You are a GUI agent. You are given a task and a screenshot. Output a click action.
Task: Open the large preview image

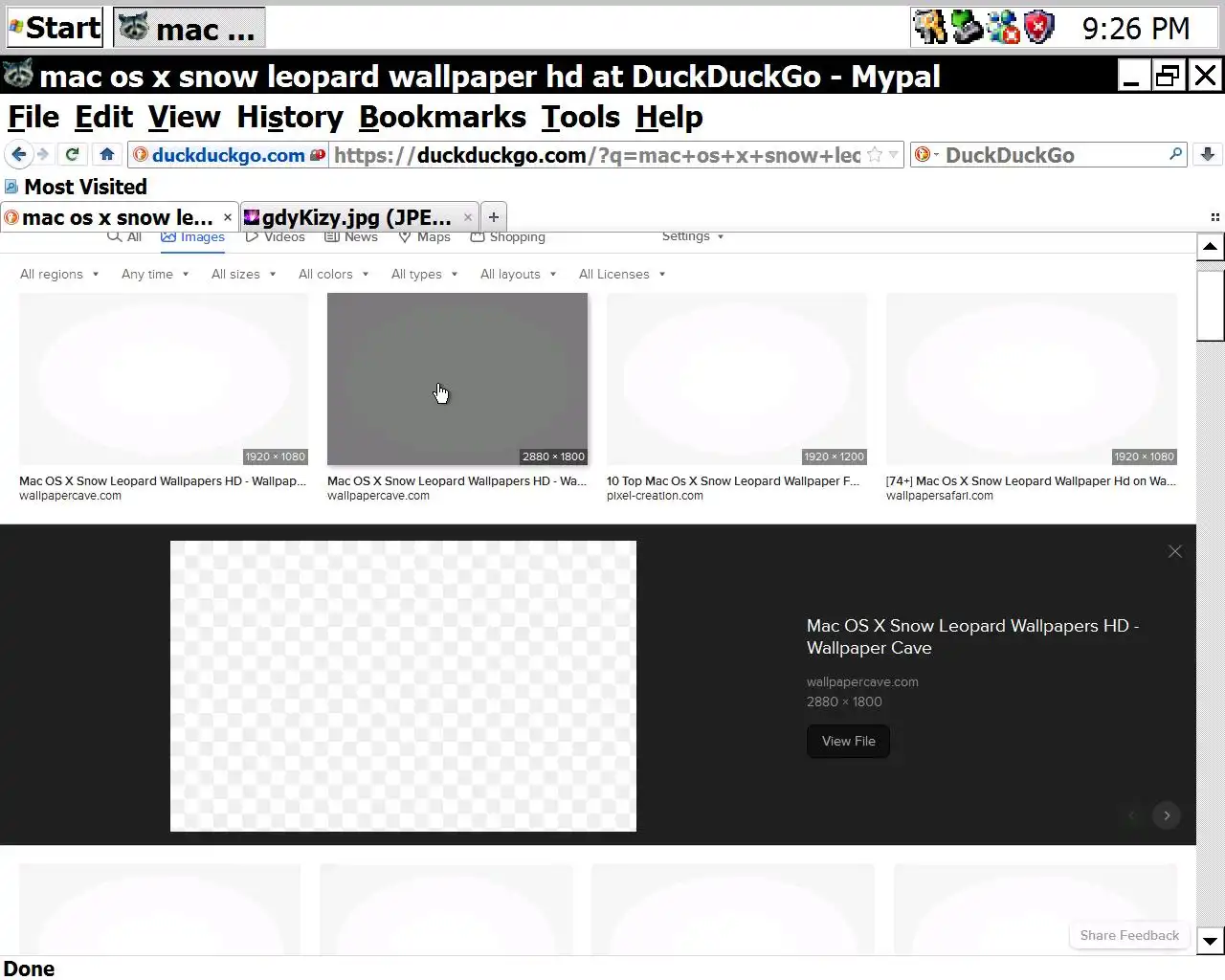click(403, 686)
